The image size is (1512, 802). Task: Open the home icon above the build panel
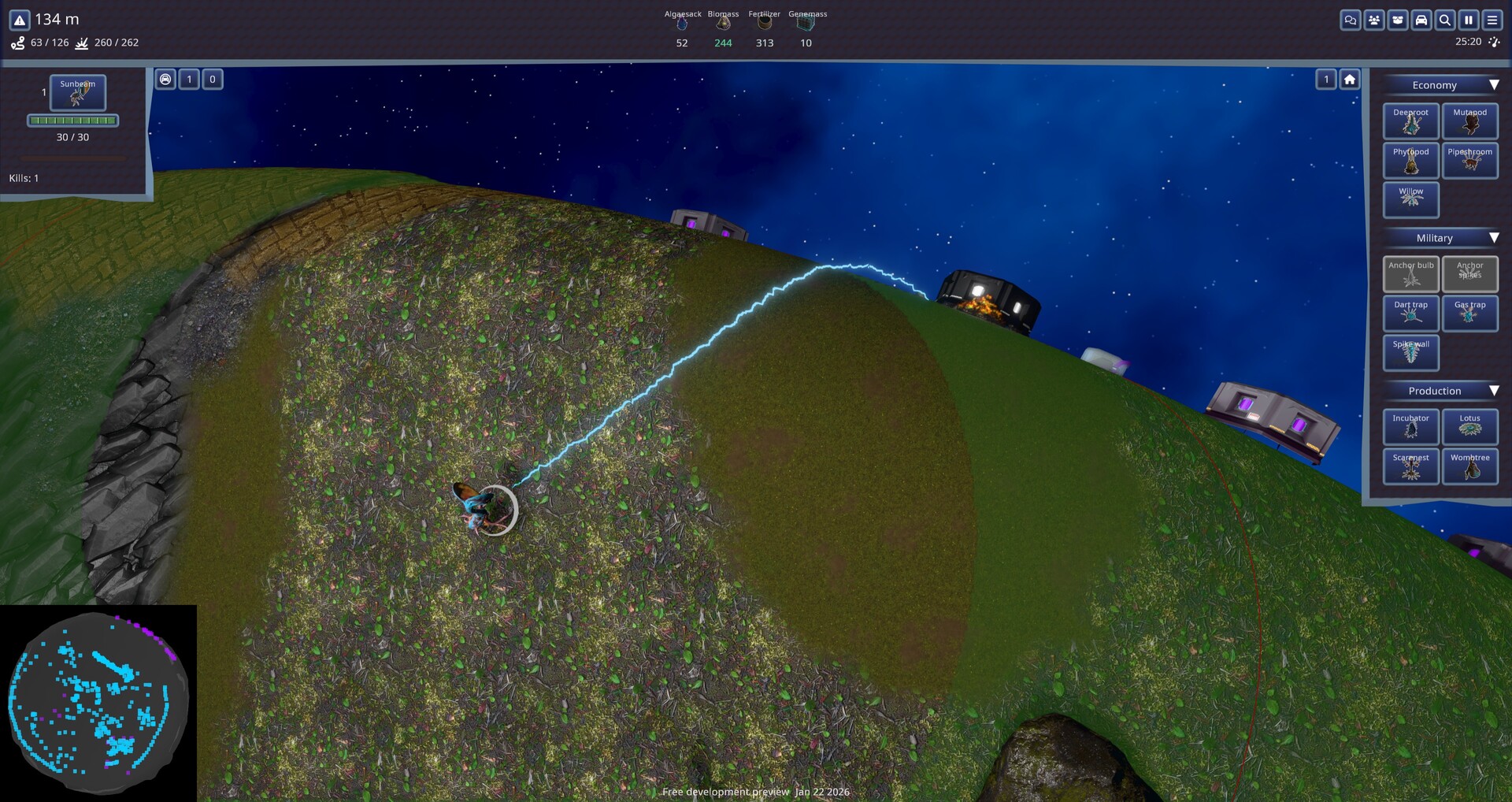tap(1350, 80)
